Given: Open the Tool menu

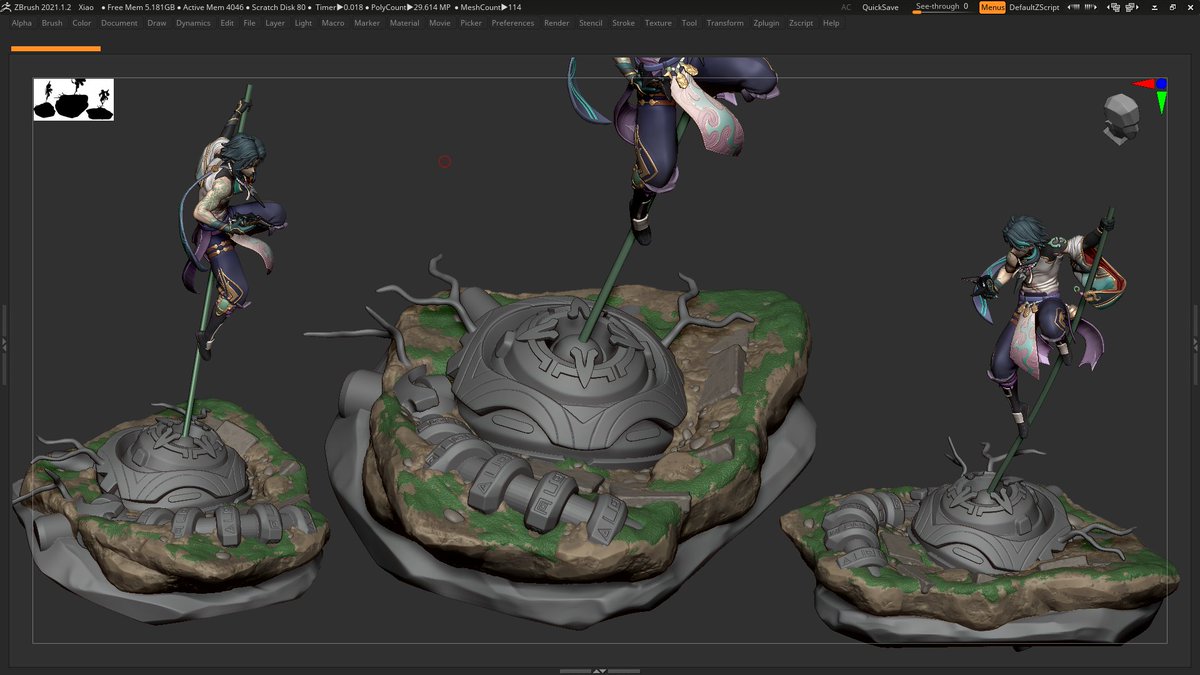Looking at the screenshot, I should 689,23.
